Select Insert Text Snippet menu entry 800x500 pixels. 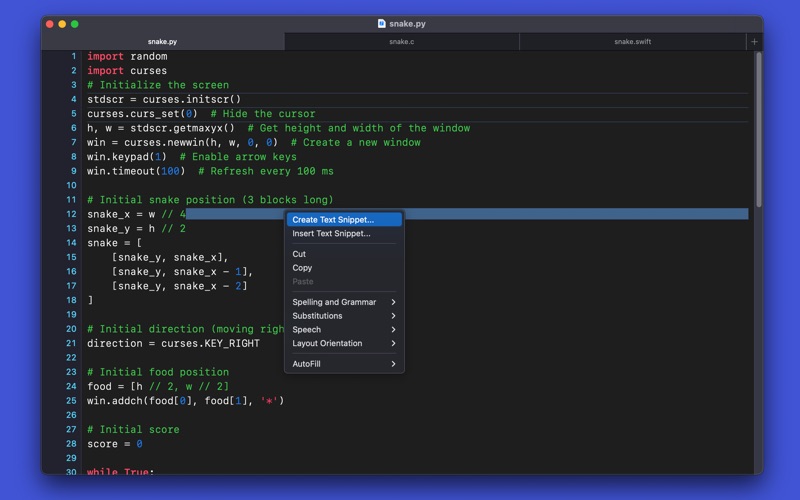pyautogui.click(x=331, y=234)
